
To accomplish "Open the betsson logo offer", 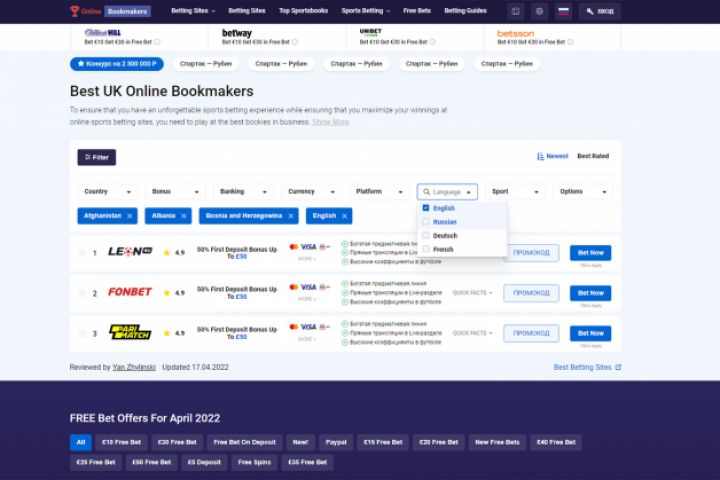I will click(515, 34).
